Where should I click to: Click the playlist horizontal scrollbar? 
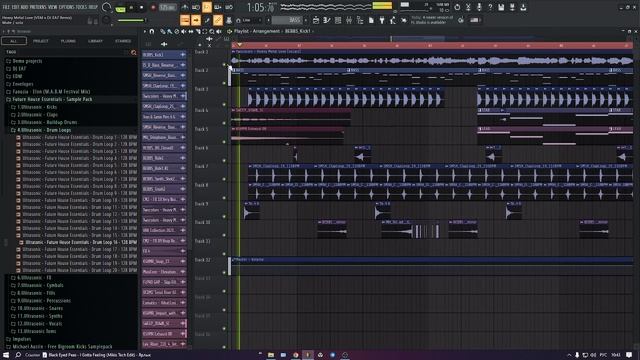click(418, 39)
